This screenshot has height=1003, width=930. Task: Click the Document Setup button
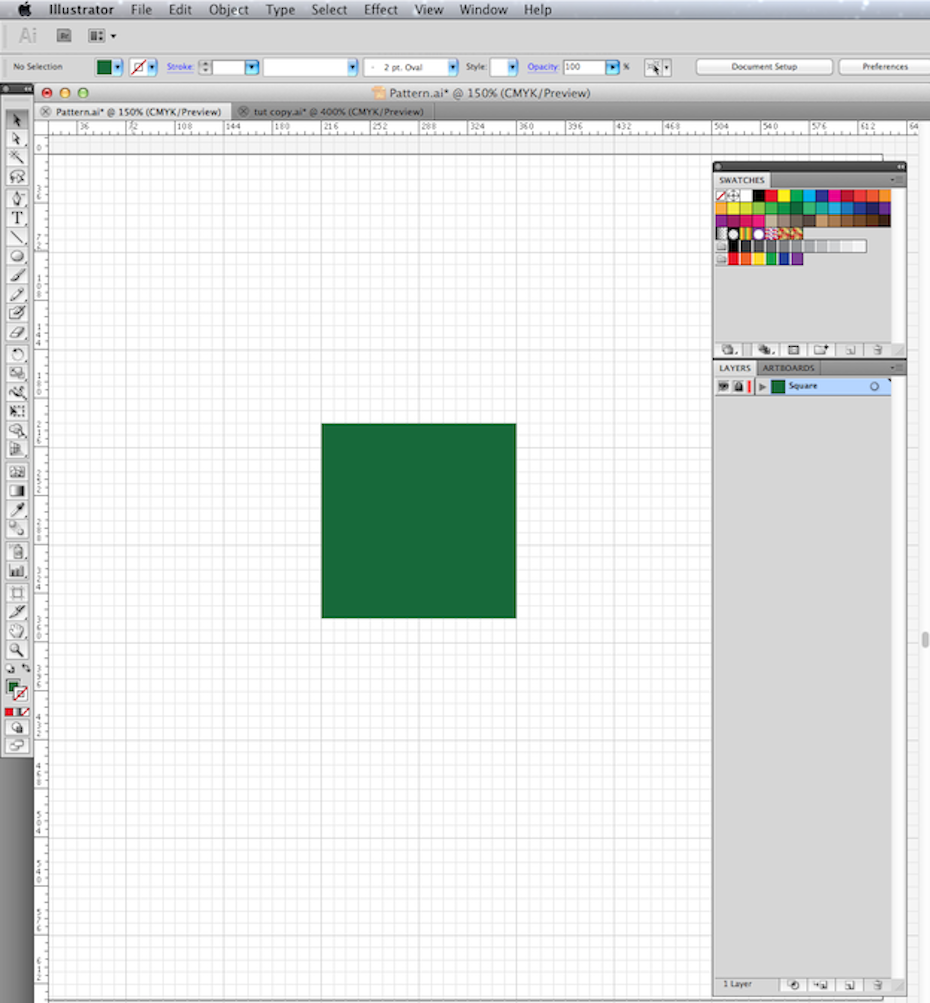point(764,67)
